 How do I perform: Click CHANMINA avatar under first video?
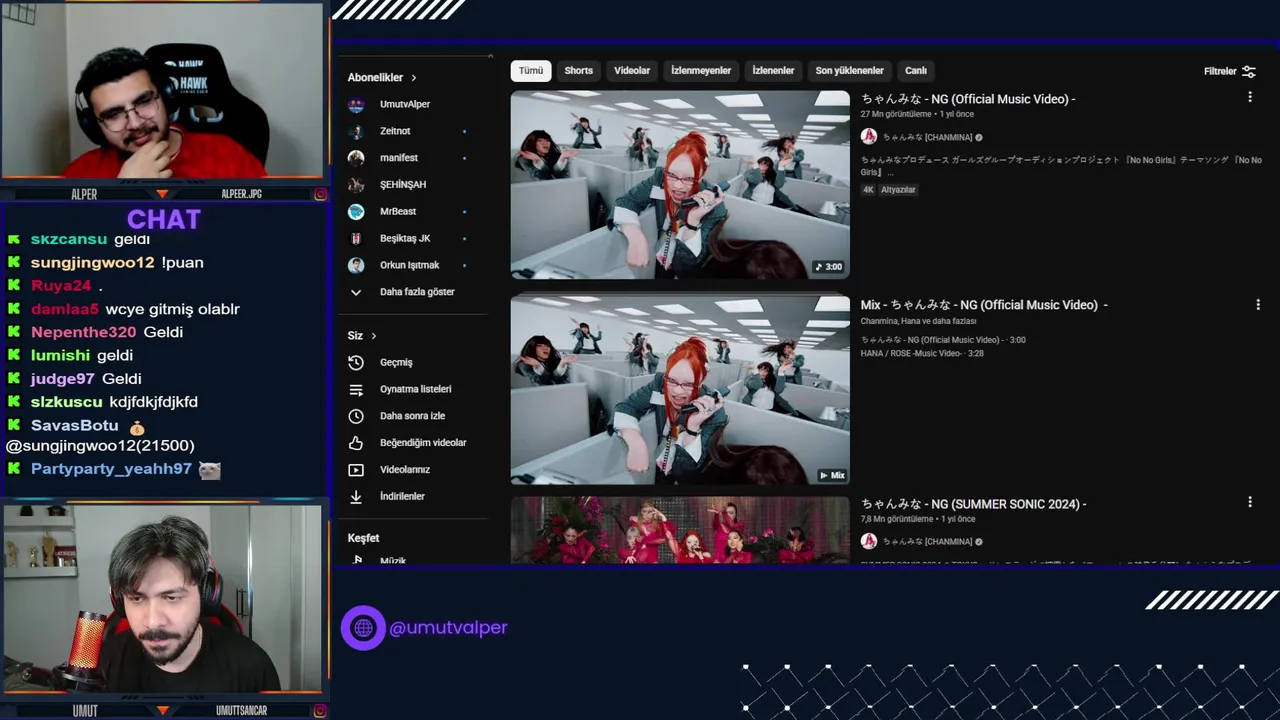pyautogui.click(x=869, y=137)
